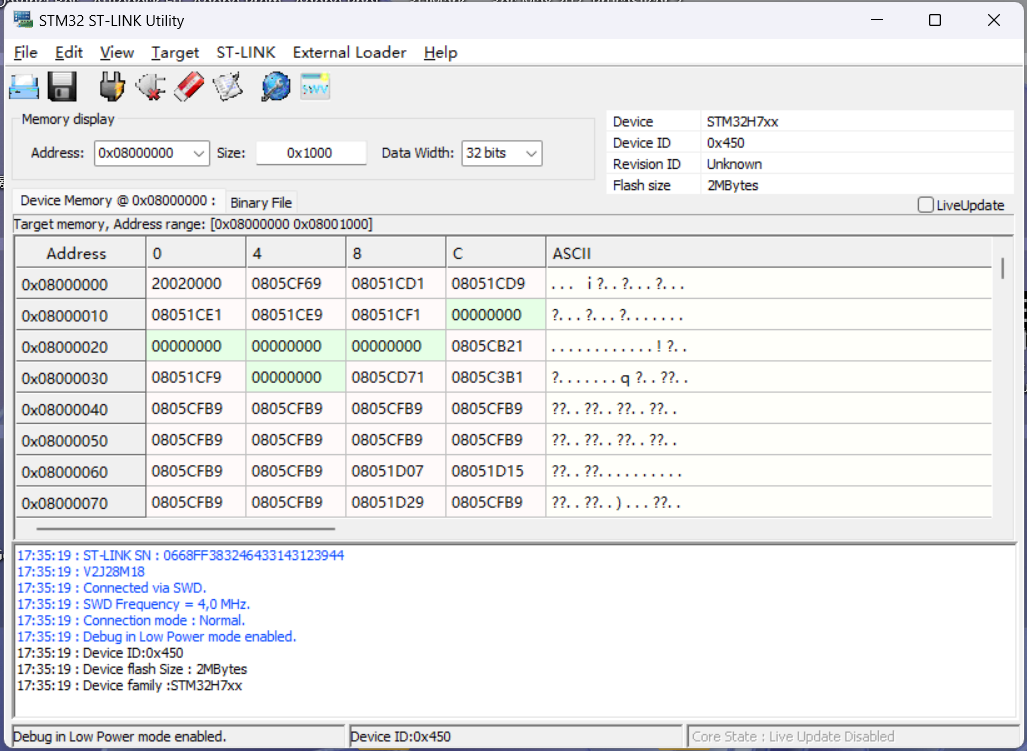Image resolution: width=1027 pixels, height=751 pixels.
Task: Click the memory table vertical scrollbar thumb
Action: (x=1002, y=268)
